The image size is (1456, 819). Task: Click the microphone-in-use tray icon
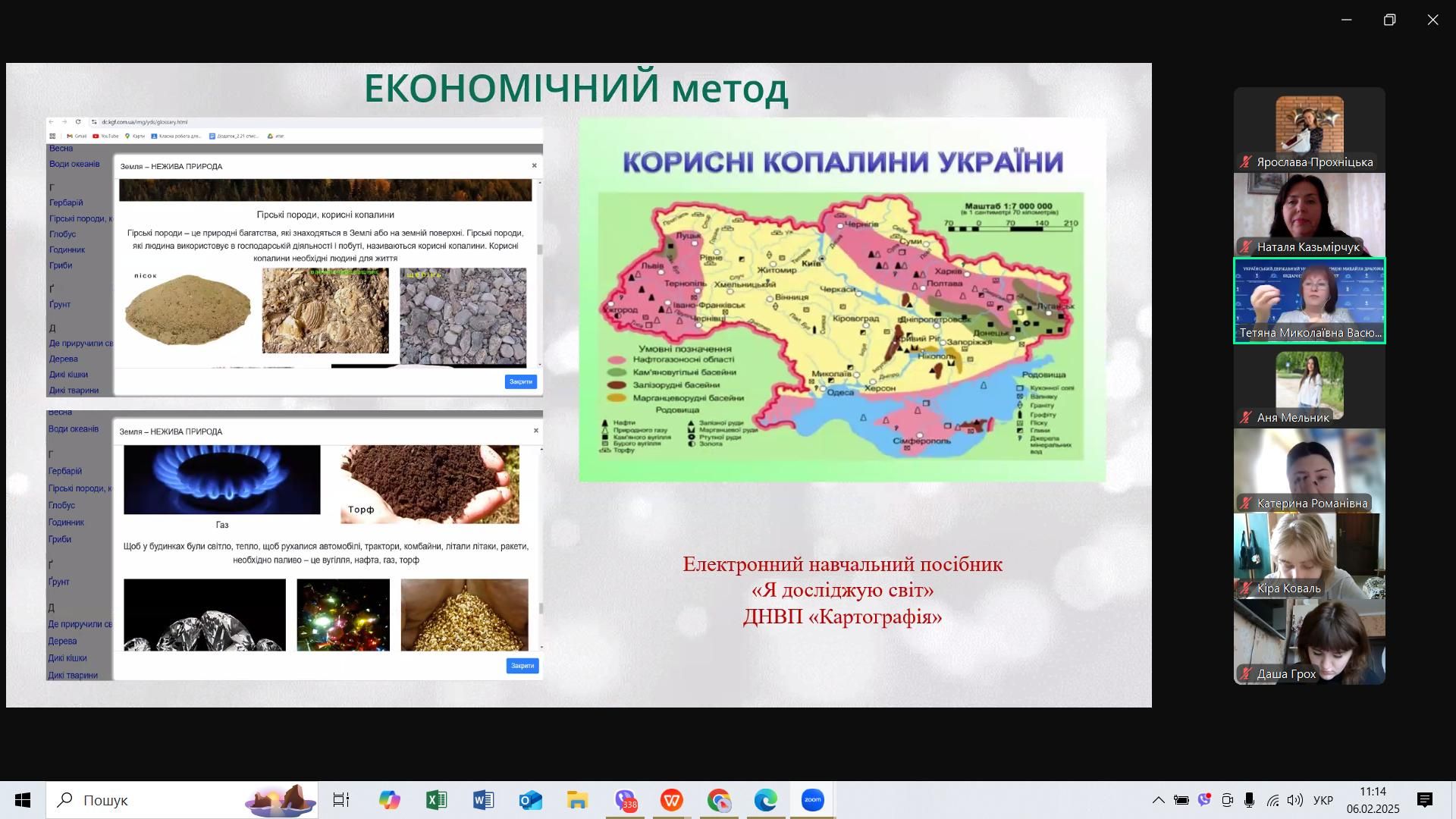[1249, 800]
